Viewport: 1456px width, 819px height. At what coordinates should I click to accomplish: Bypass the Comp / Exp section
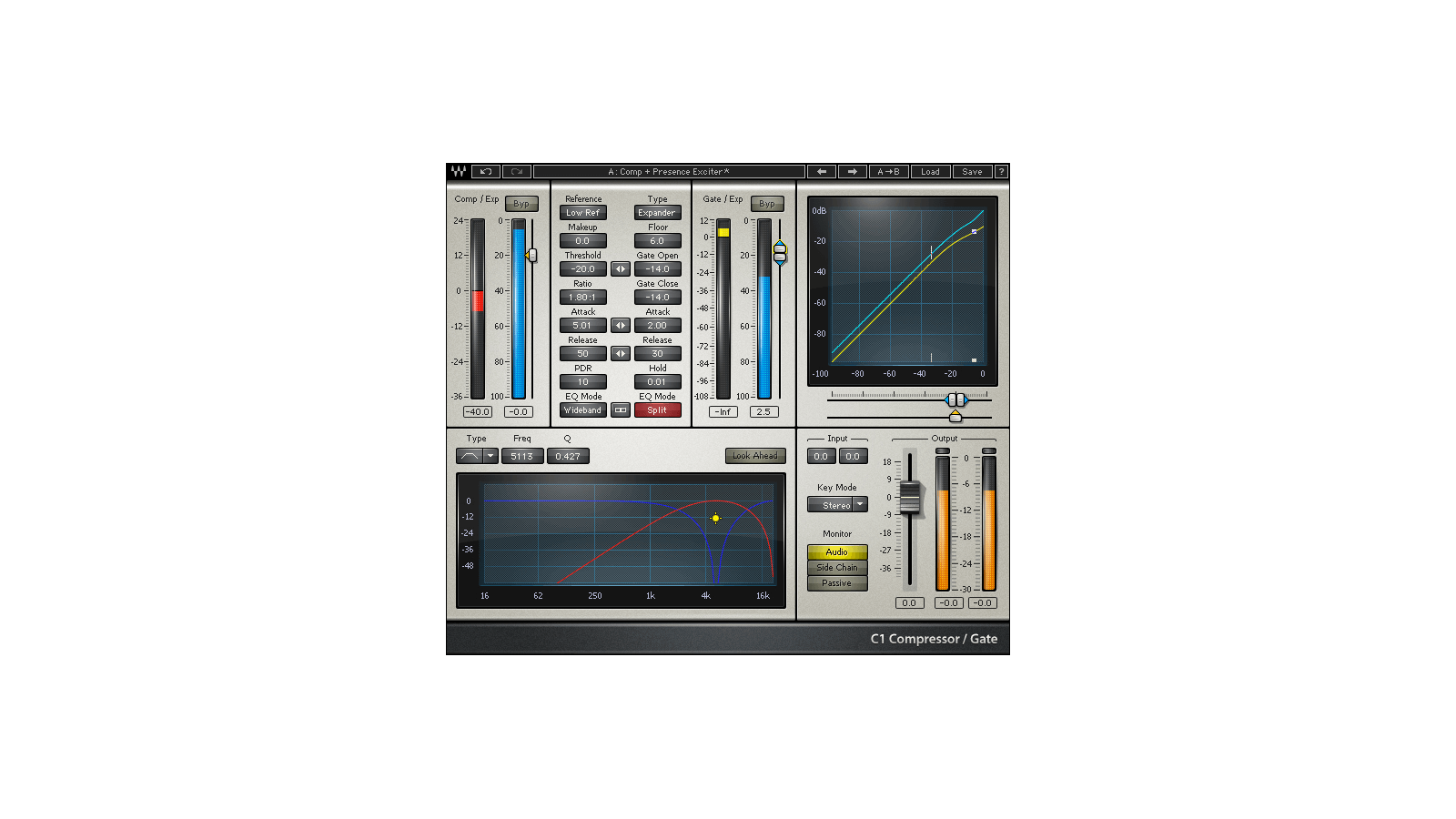coord(521,204)
